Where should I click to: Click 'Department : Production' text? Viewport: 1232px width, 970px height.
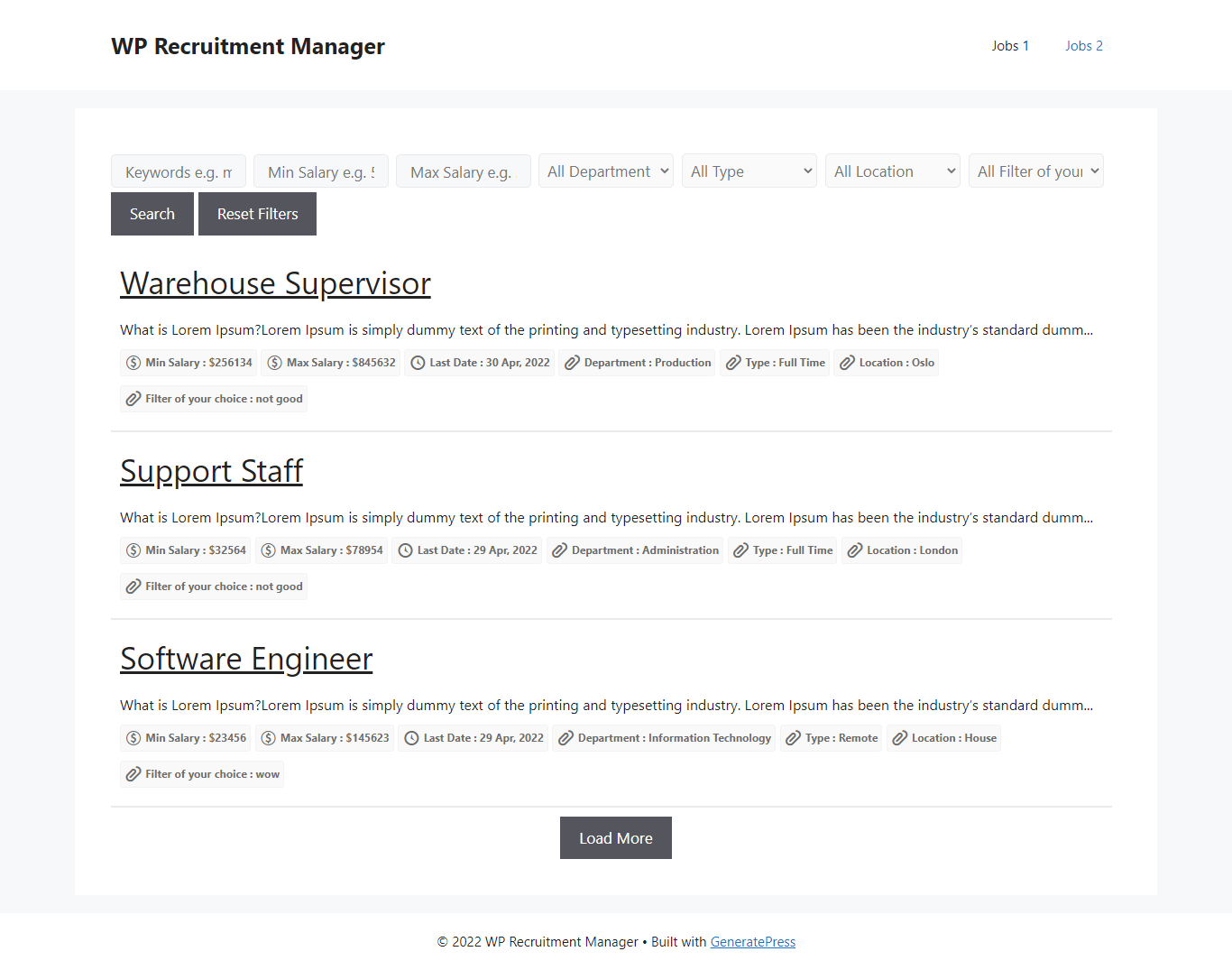tap(648, 363)
